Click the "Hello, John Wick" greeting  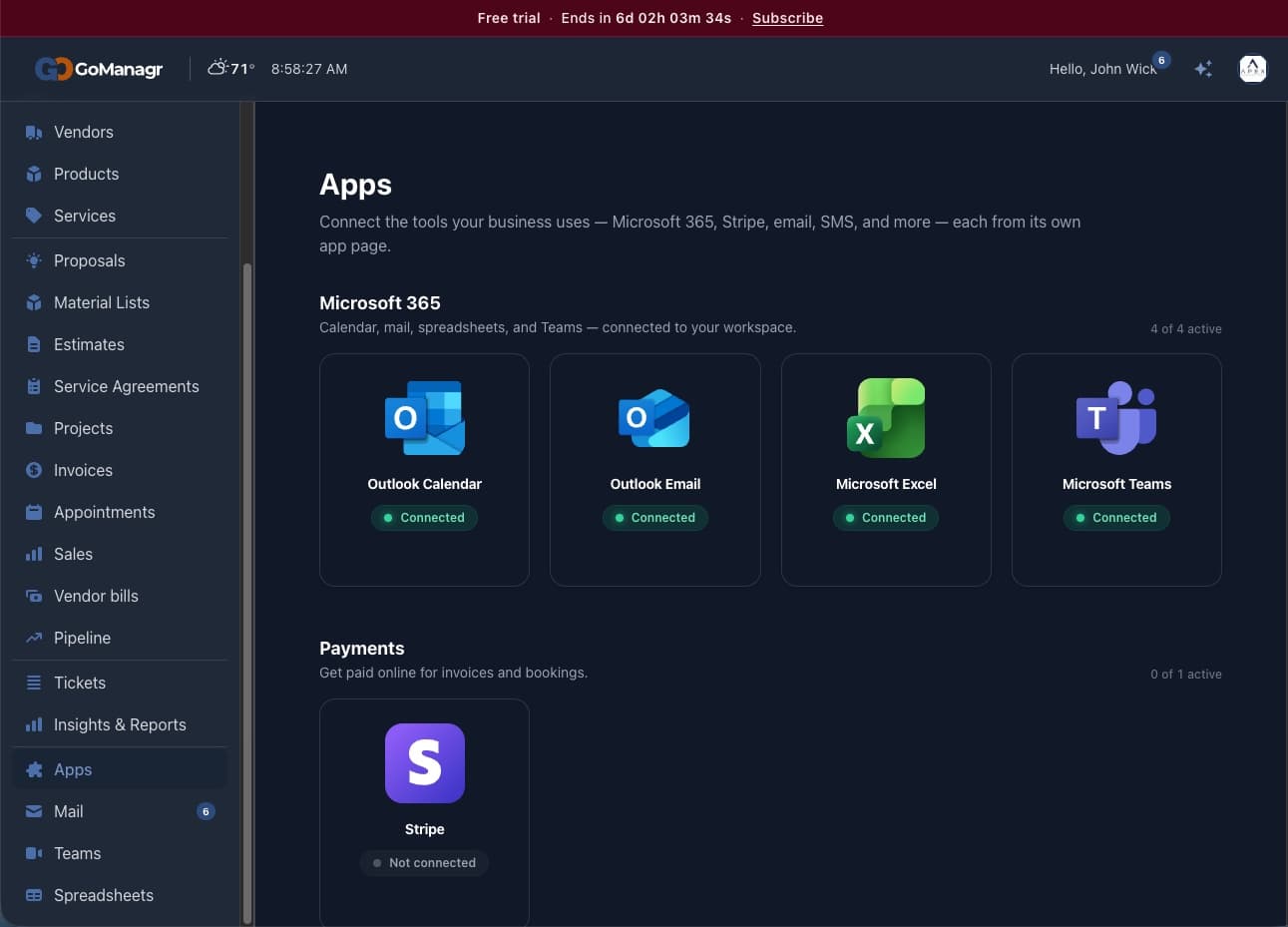1102,69
